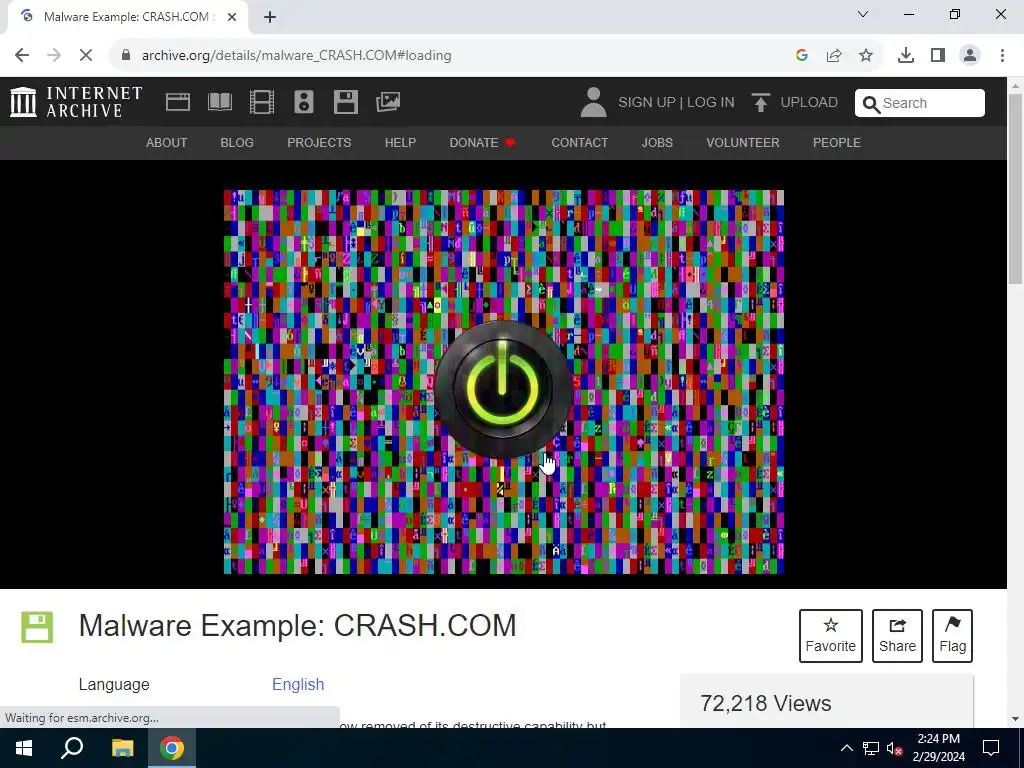1024x768 pixels.
Task: Open the Share button
Action: (x=897, y=635)
